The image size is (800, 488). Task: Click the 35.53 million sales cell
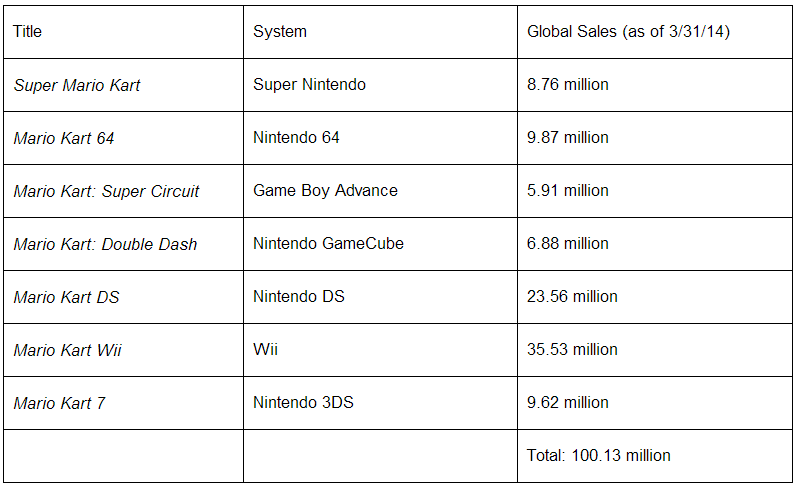(x=572, y=350)
